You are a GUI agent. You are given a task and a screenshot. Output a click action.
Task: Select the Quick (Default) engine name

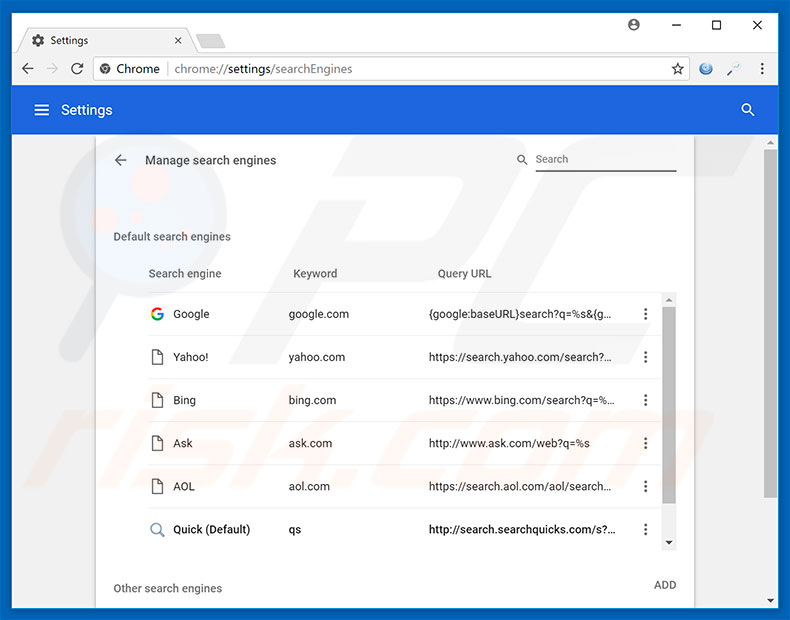(212, 529)
